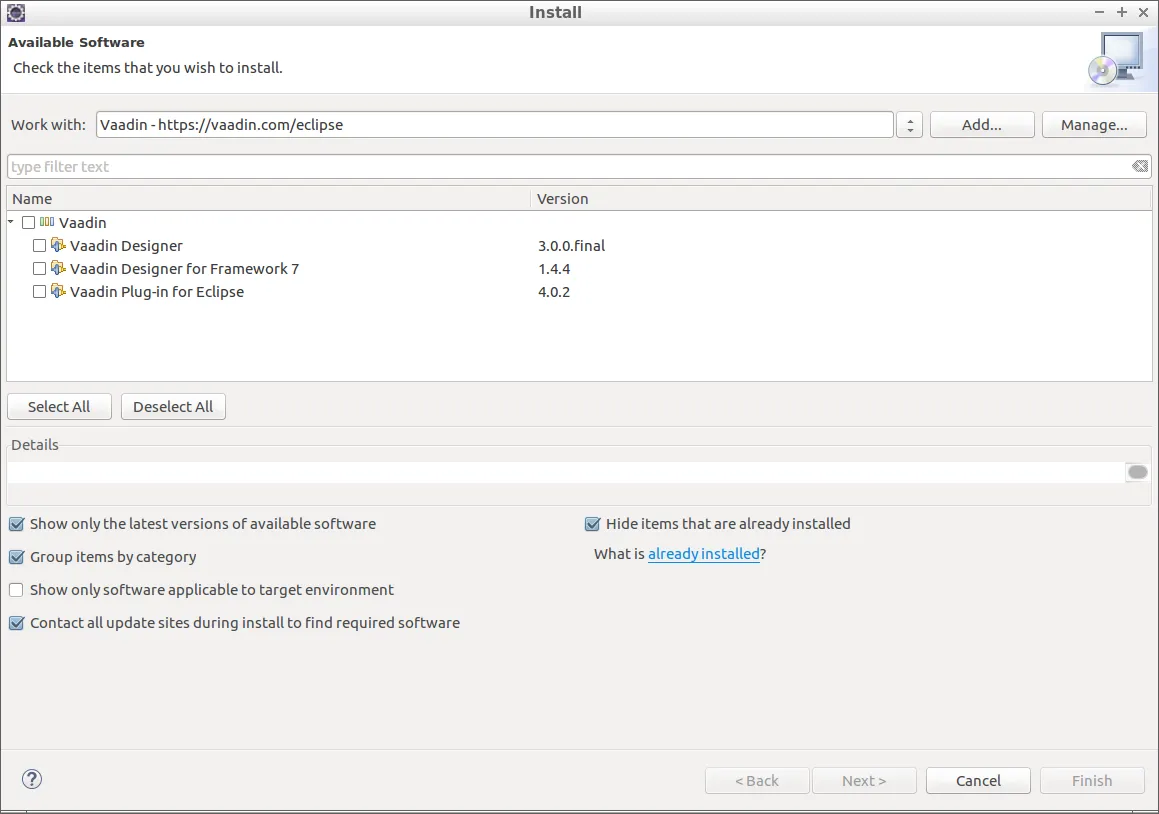Sort the list by Name column header
Screen dimensions: 1159x814
coord(32,199)
